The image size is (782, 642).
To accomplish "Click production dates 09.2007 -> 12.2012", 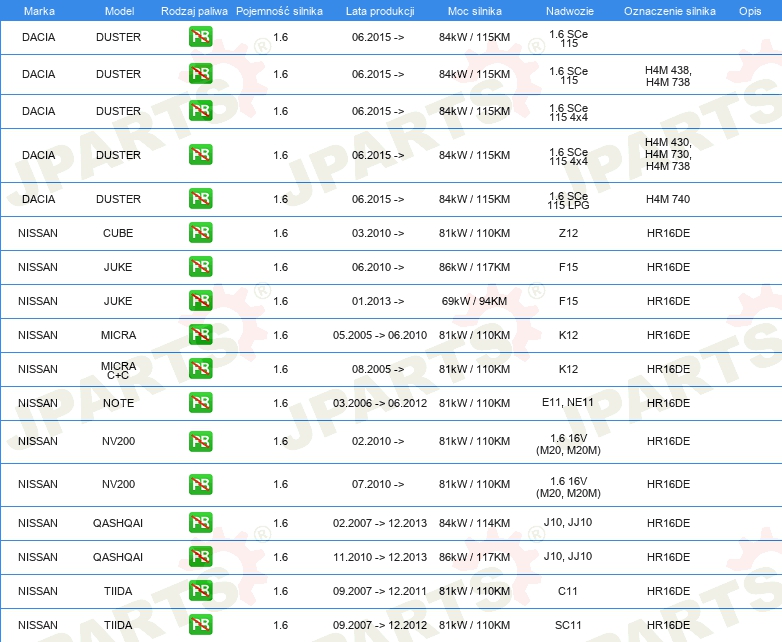I will 380,625.
